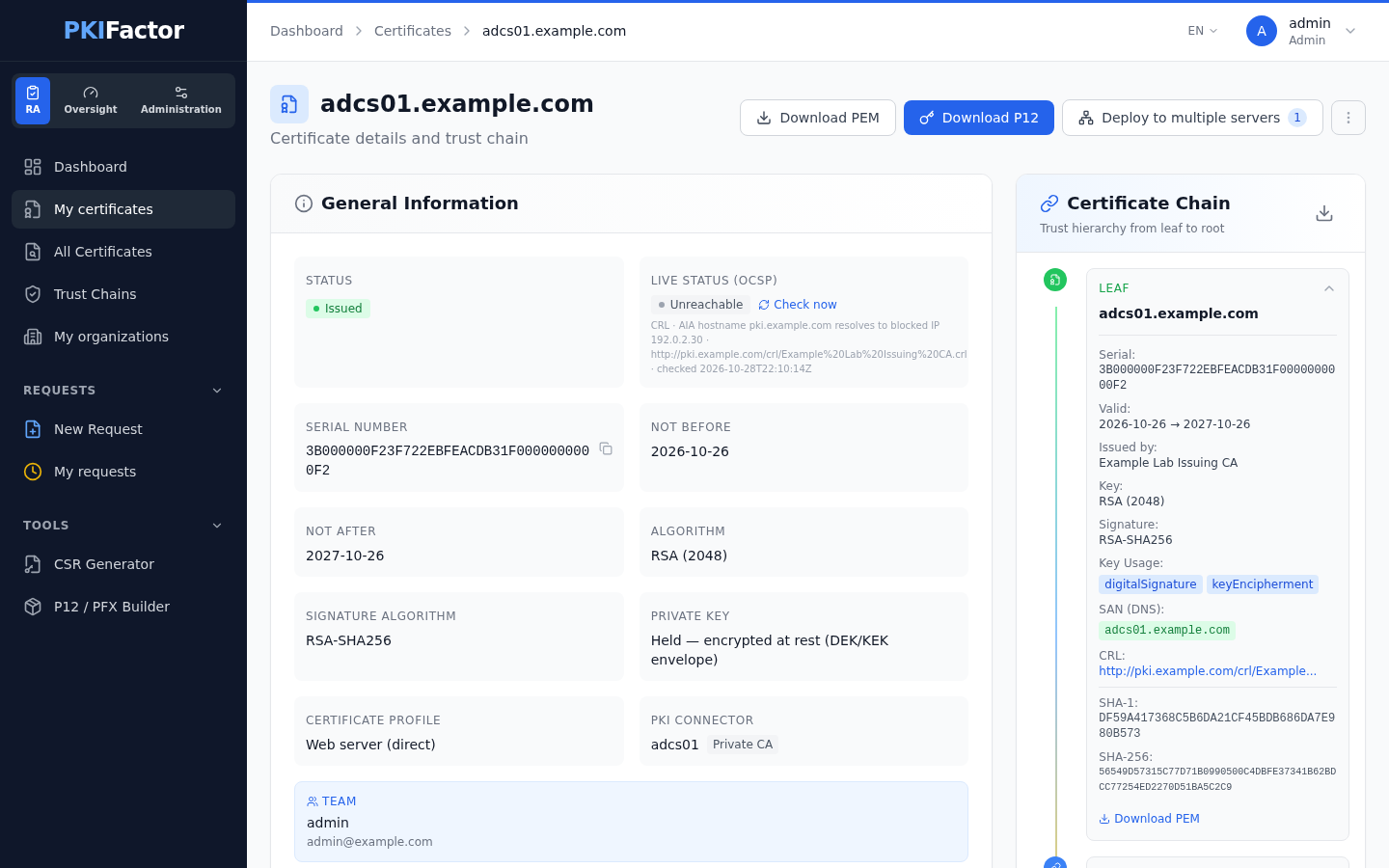Open the admin user menu
The image size is (1389, 868).
[1302, 31]
